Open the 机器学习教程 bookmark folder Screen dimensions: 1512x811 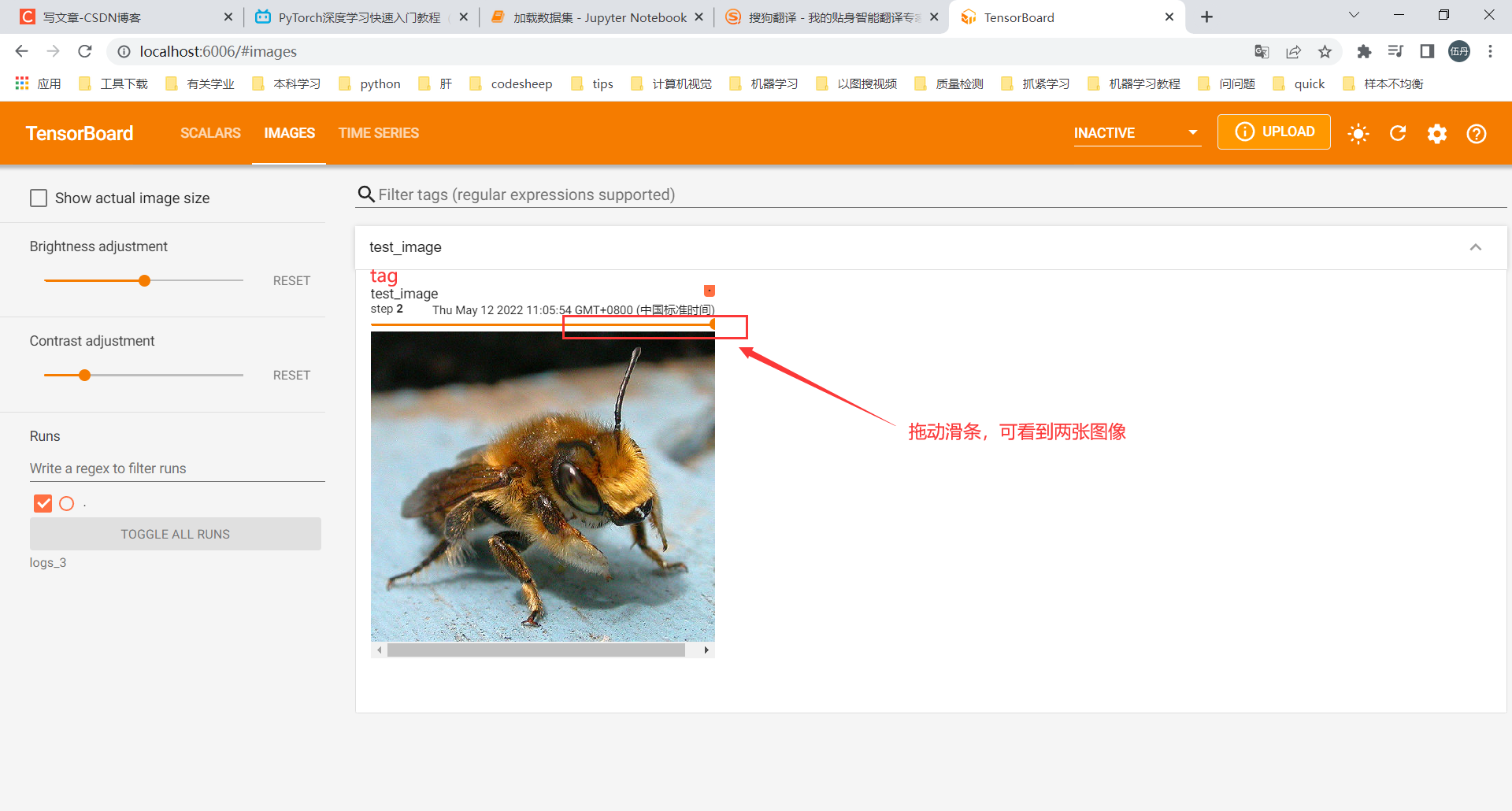pyautogui.click(x=1133, y=83)
